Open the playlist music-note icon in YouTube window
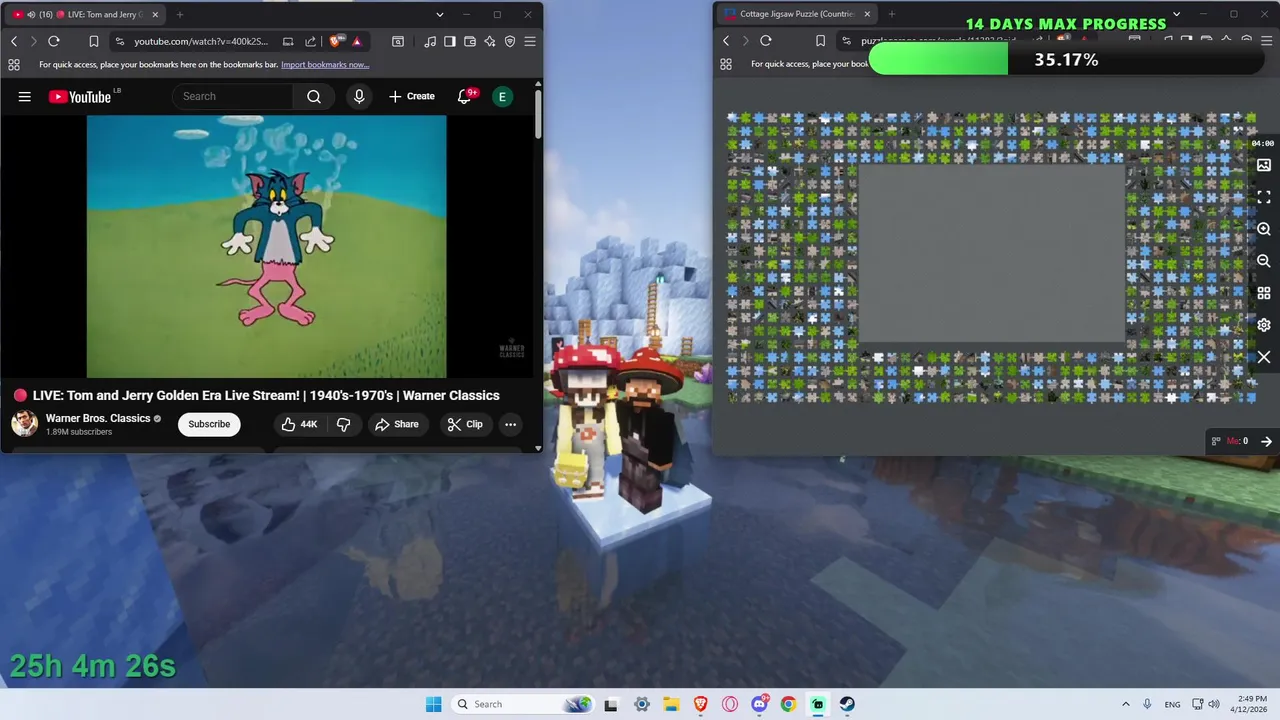The image size is (1280, 720). tap(430, 41)
